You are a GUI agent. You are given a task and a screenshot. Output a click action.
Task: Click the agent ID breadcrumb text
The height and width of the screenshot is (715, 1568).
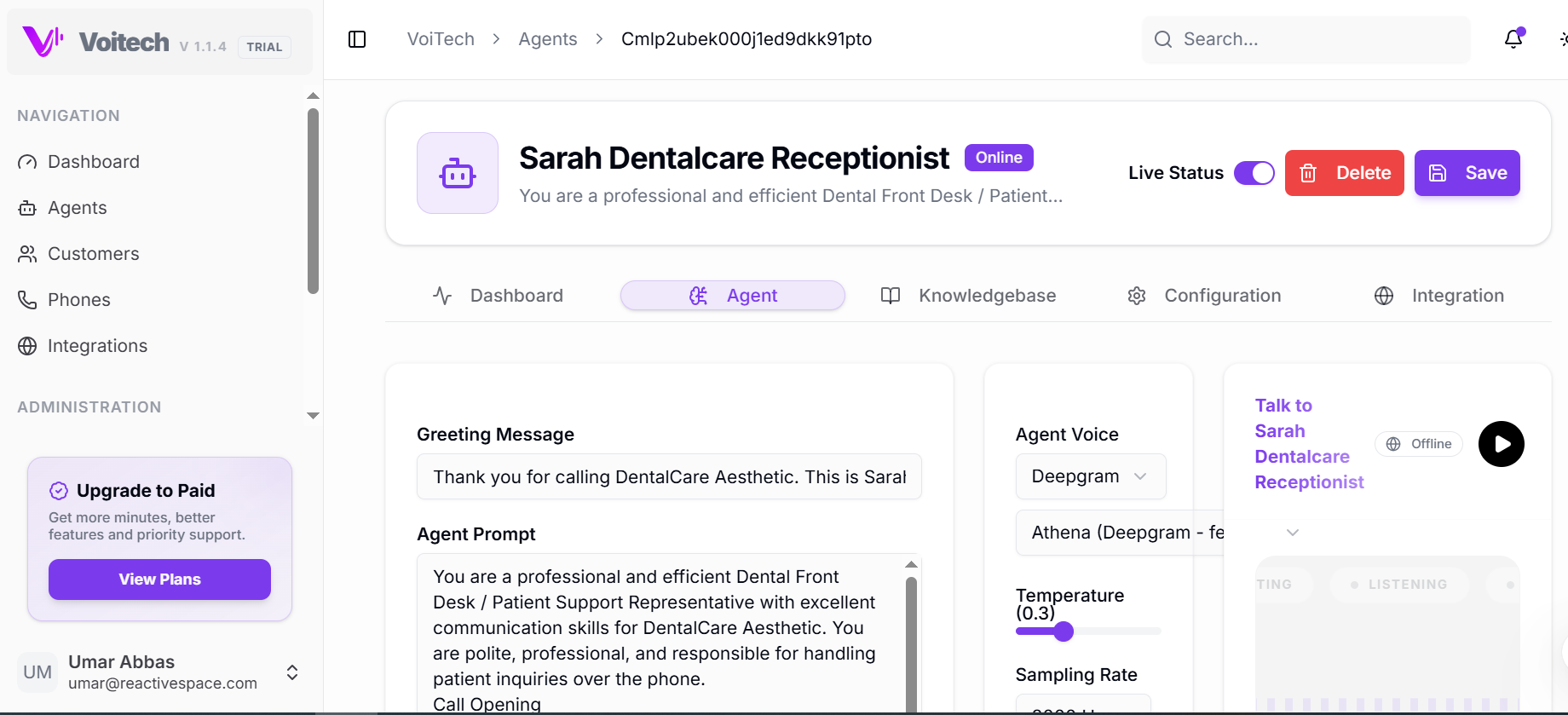[747, 39]
